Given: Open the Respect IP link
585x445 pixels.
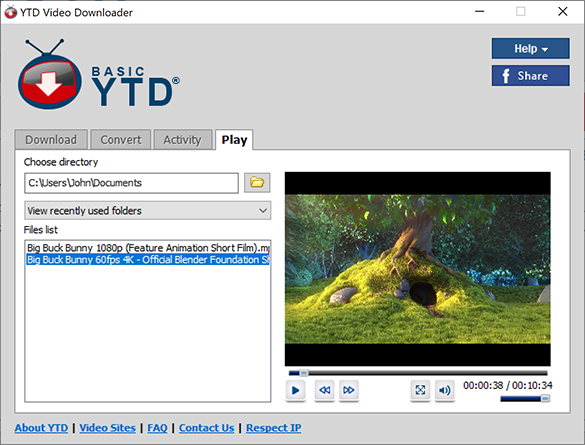Looking at the screenshot, I should [x=273, y=428].
